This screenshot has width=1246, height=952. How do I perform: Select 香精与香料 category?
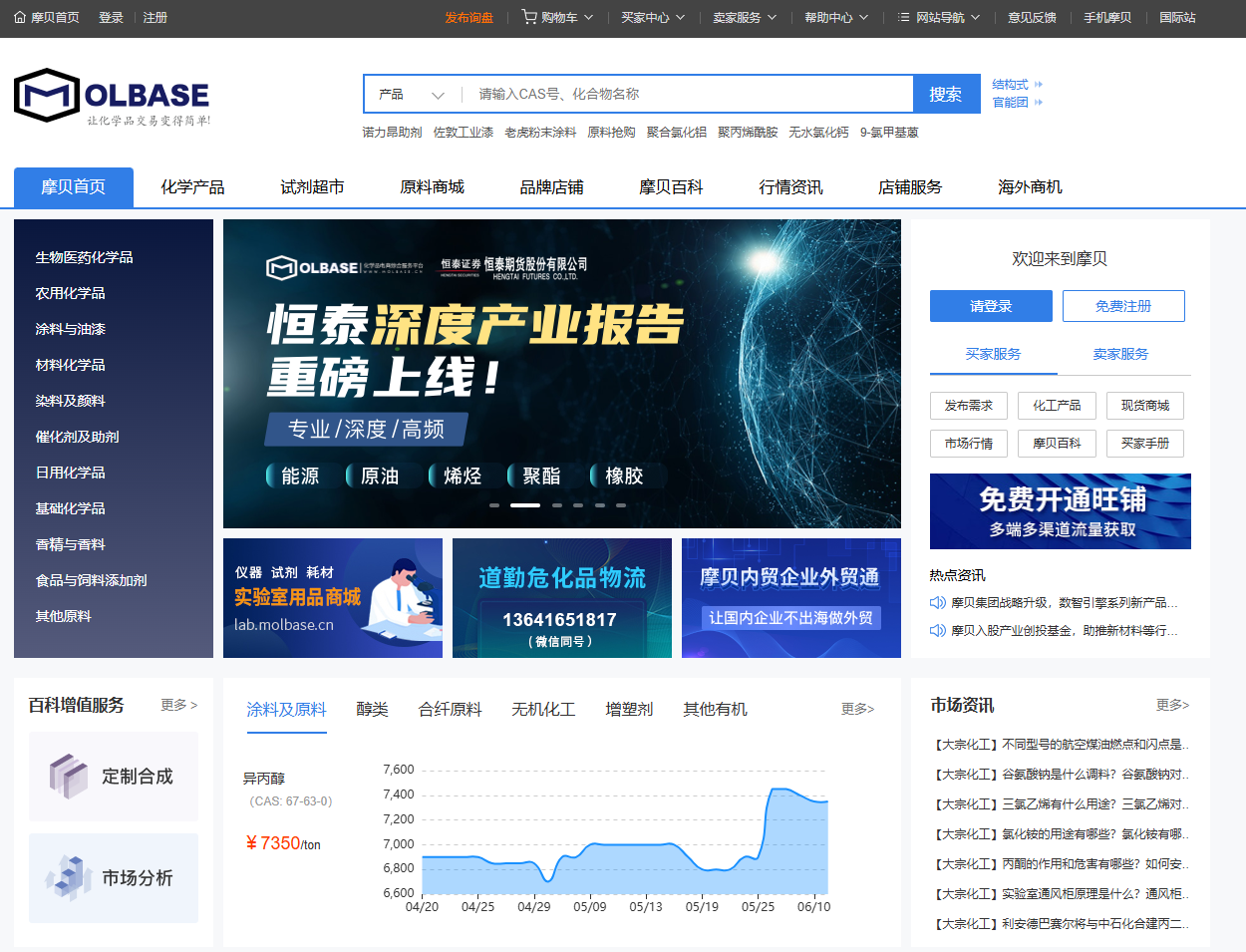[70, 544]
